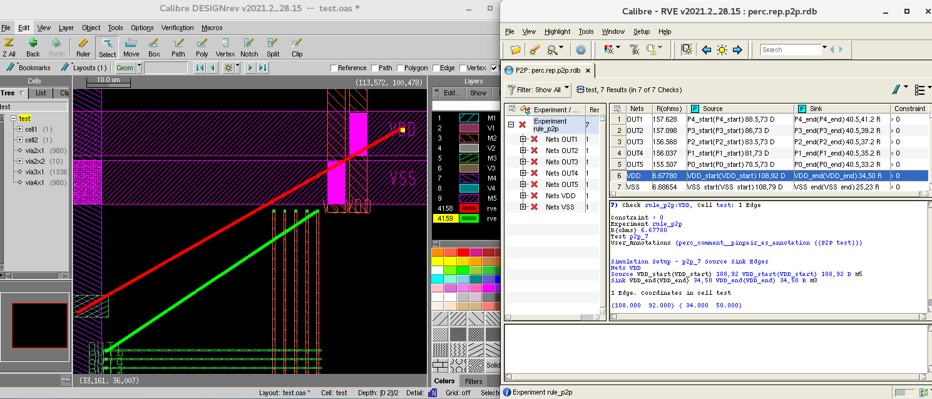Choose the Poly drawing tool
Screen dimensions: 932x399
pyautogui.click(x=202, y=47)
